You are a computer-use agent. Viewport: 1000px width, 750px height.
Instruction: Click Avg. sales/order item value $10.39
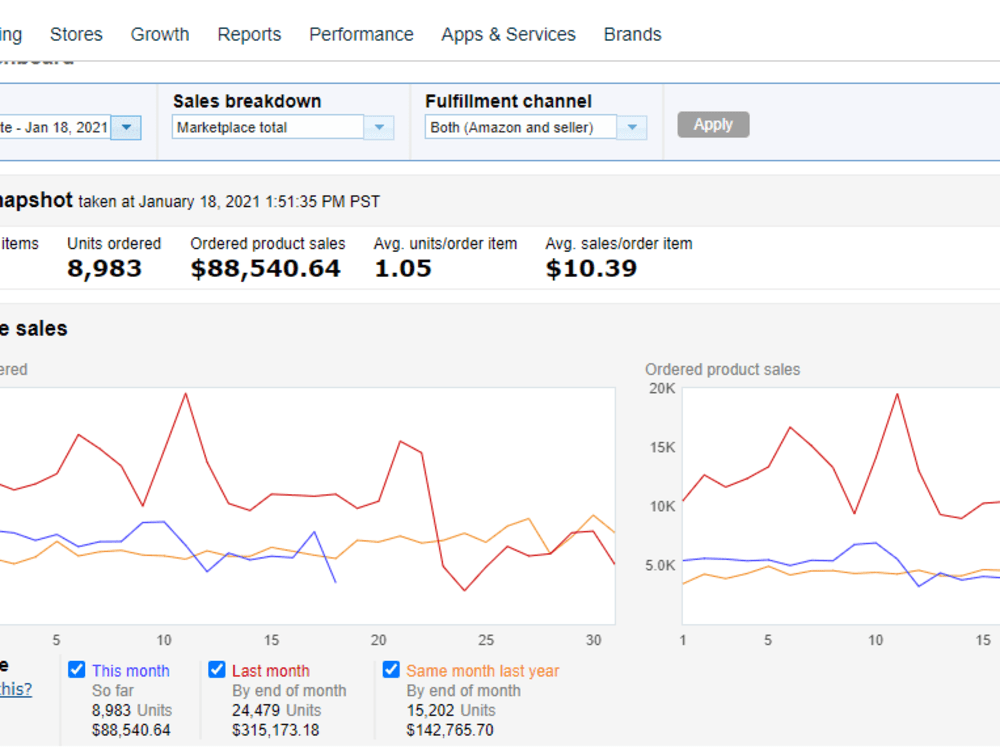pos(591,268)
